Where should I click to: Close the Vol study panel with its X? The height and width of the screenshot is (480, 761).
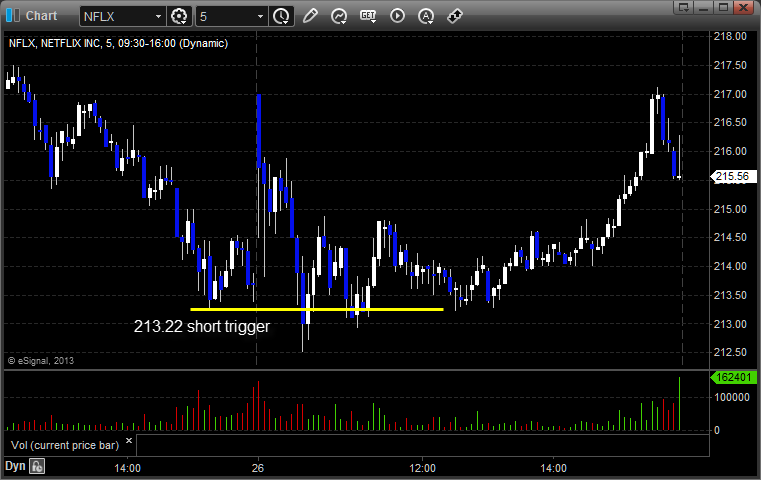(x=129, y=440)
